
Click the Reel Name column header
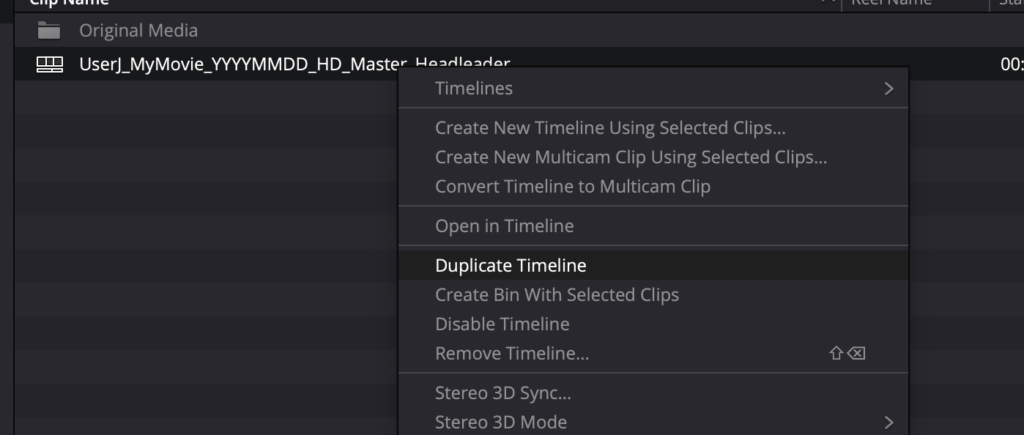pyautogui.click(x=891, y=3)
